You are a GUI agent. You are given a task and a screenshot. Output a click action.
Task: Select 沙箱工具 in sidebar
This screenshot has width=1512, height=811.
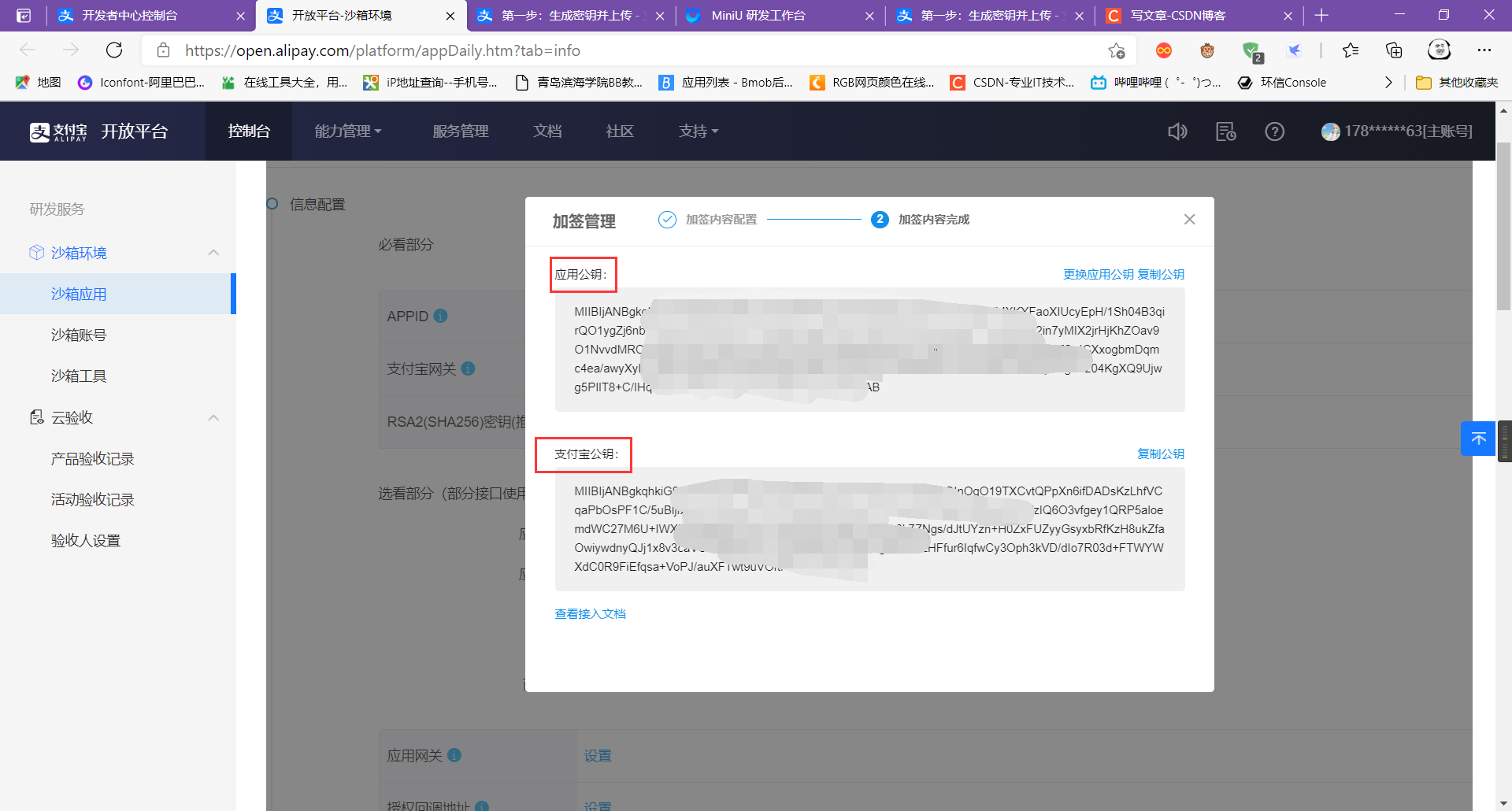[x=79, y=376]
